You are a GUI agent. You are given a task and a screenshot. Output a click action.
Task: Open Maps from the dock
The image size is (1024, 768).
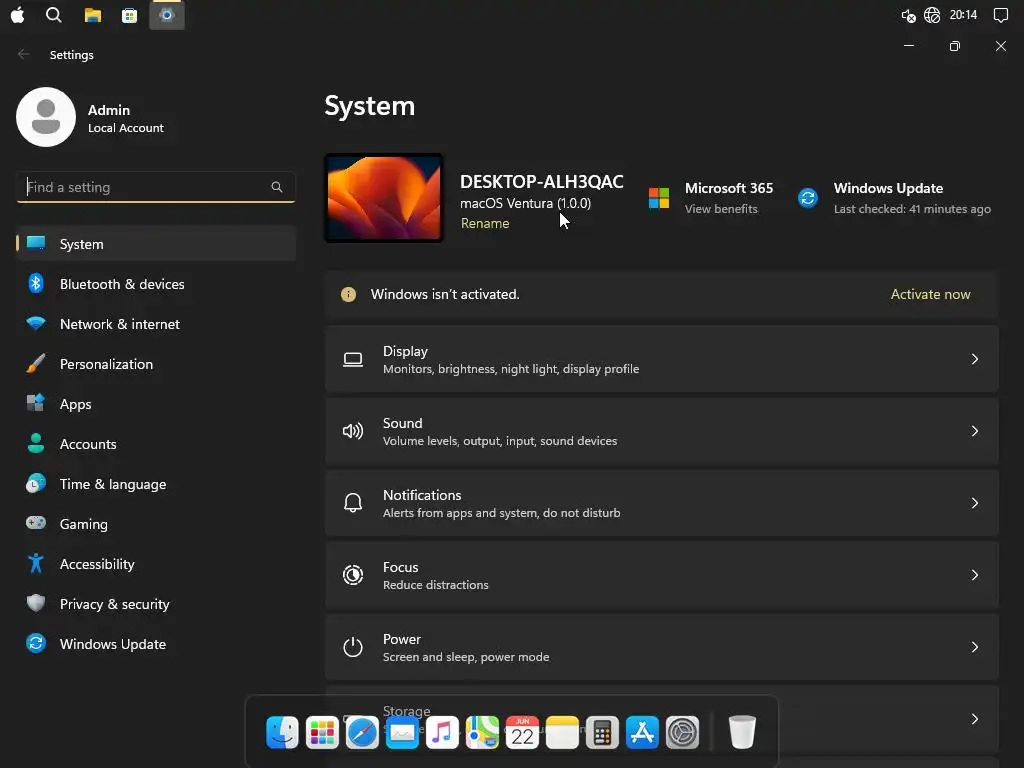click(483, 732)
